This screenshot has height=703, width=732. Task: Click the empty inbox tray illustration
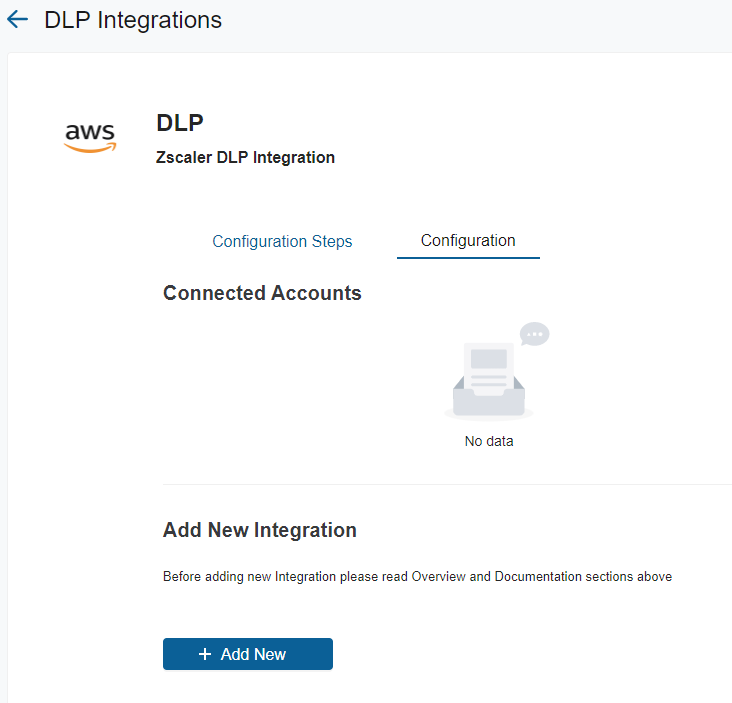(489, 395)
